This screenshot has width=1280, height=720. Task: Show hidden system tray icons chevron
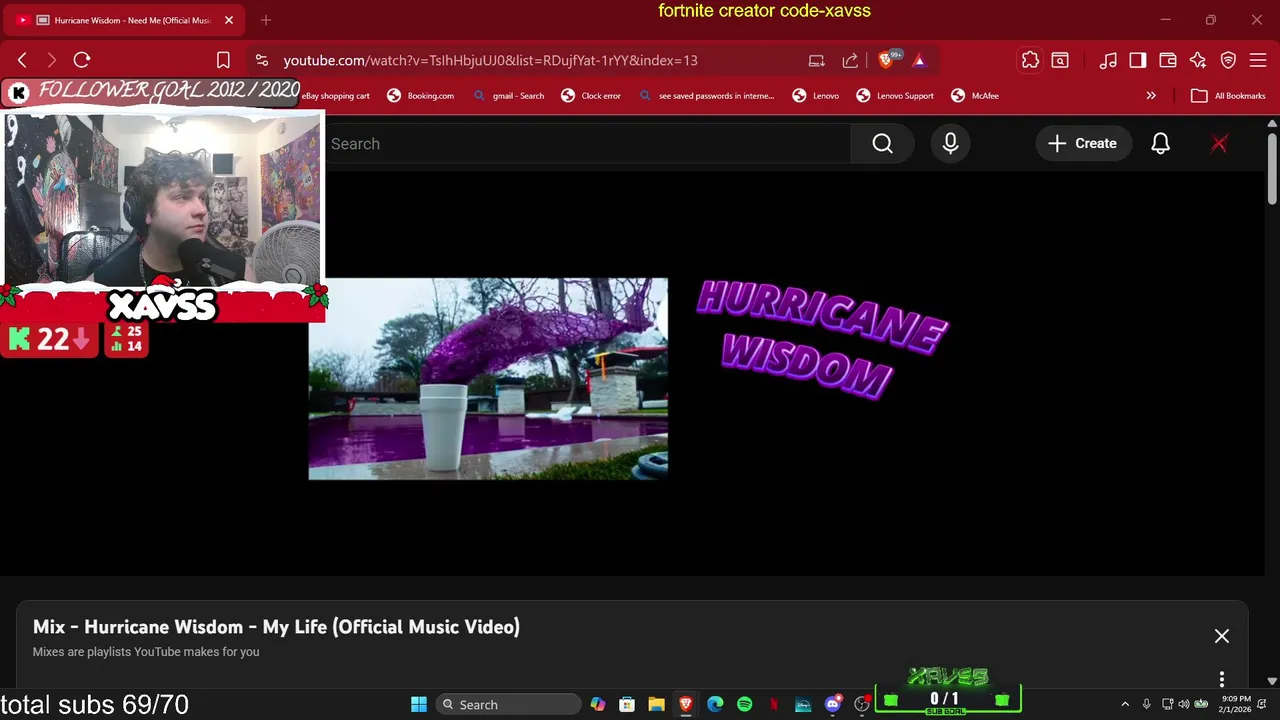tap(1125, 705)
